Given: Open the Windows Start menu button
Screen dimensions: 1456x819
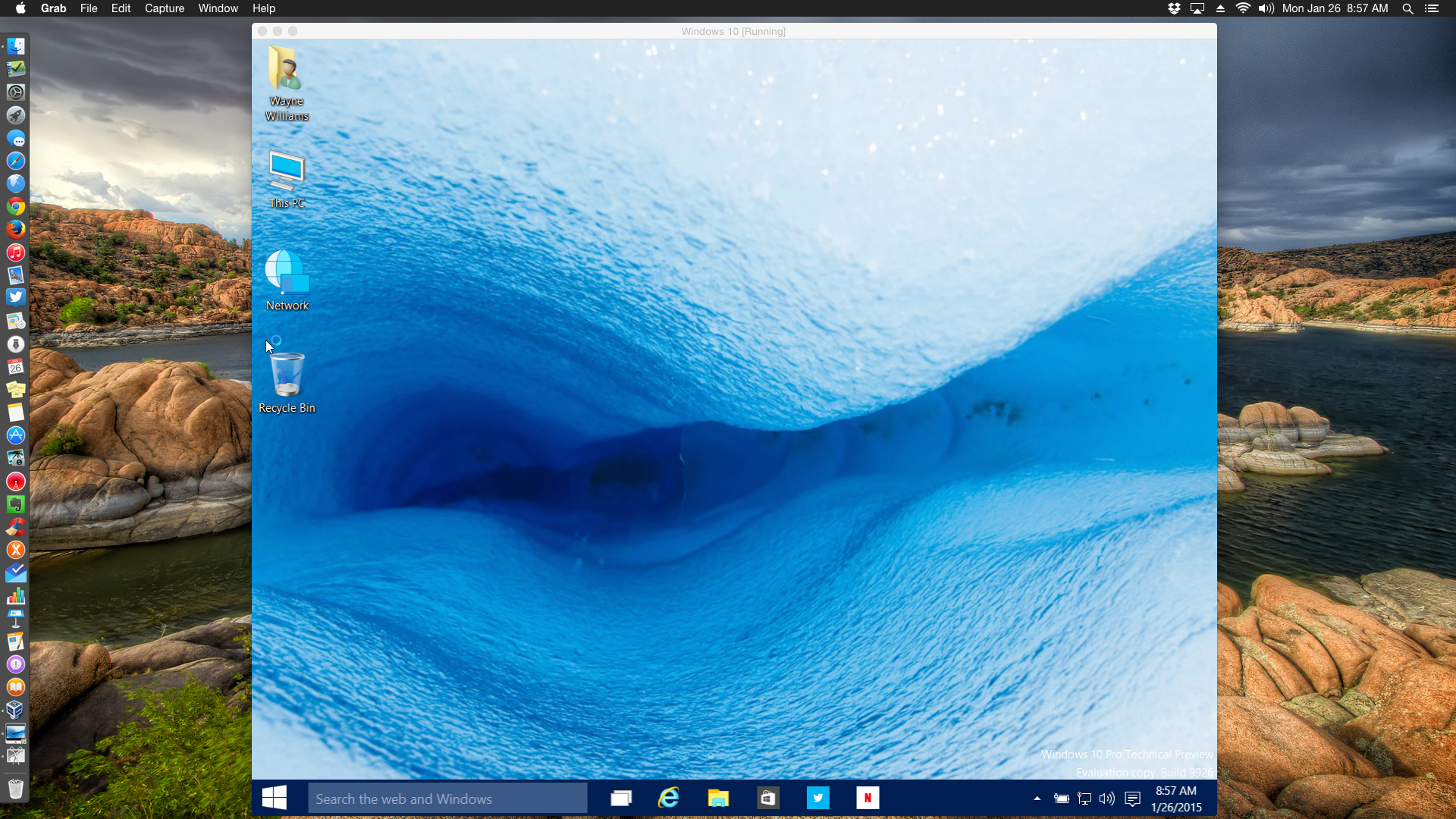Looking at the screenshot, I should (274, 798).
